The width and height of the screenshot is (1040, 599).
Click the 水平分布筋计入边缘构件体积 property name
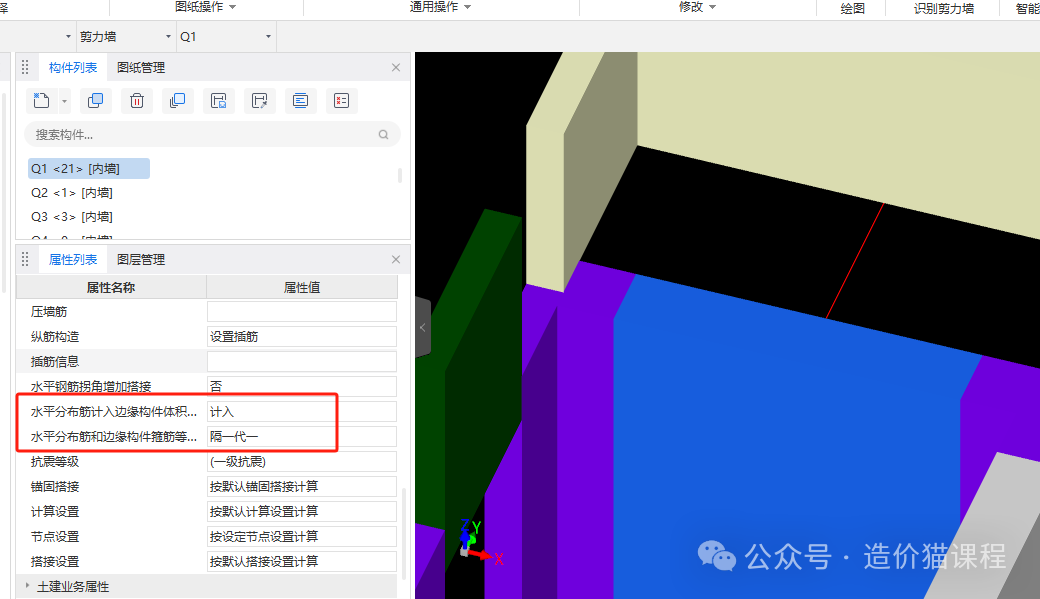click(114, 412)
